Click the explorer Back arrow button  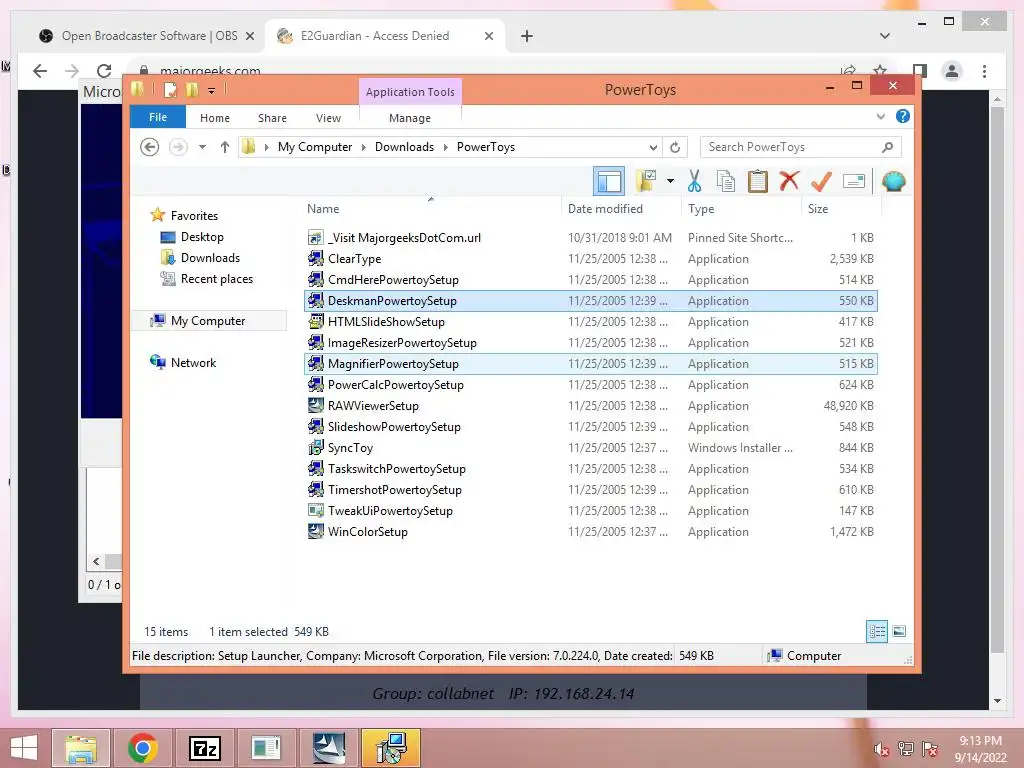tap(150, 147)
